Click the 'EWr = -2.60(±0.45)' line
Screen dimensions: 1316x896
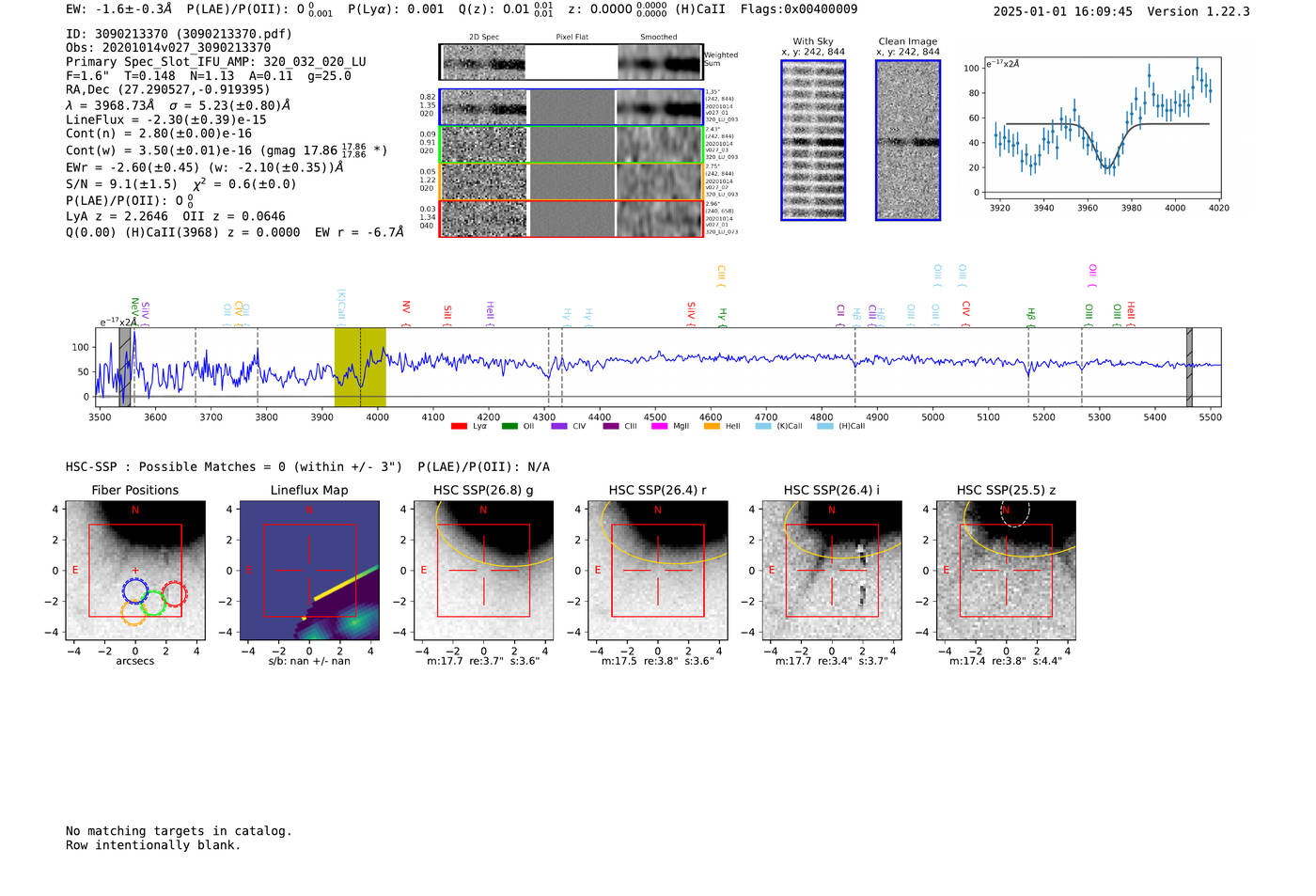[x=204, y=167]
